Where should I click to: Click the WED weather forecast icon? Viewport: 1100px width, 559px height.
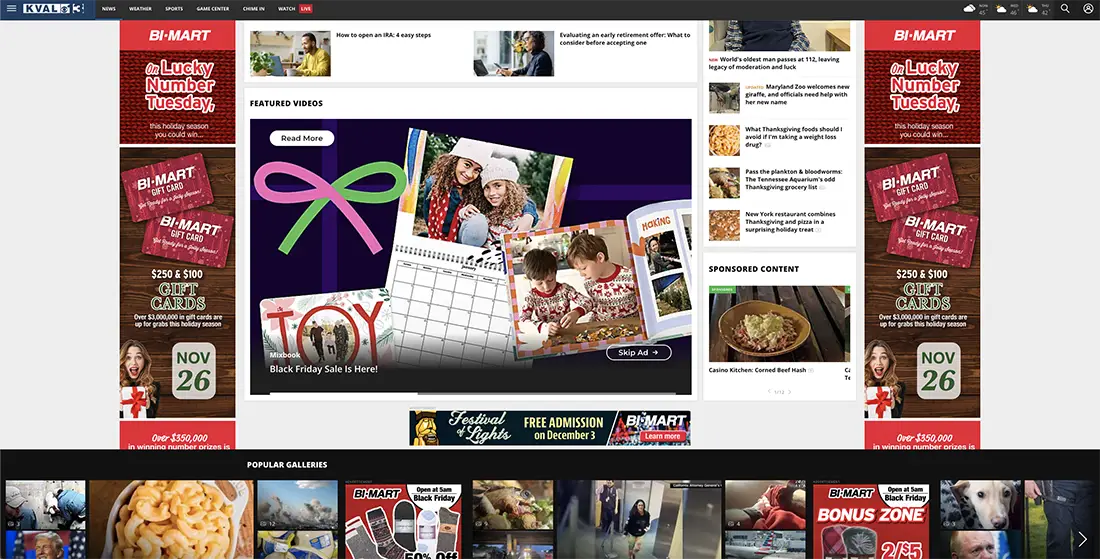click(1001, 9)
